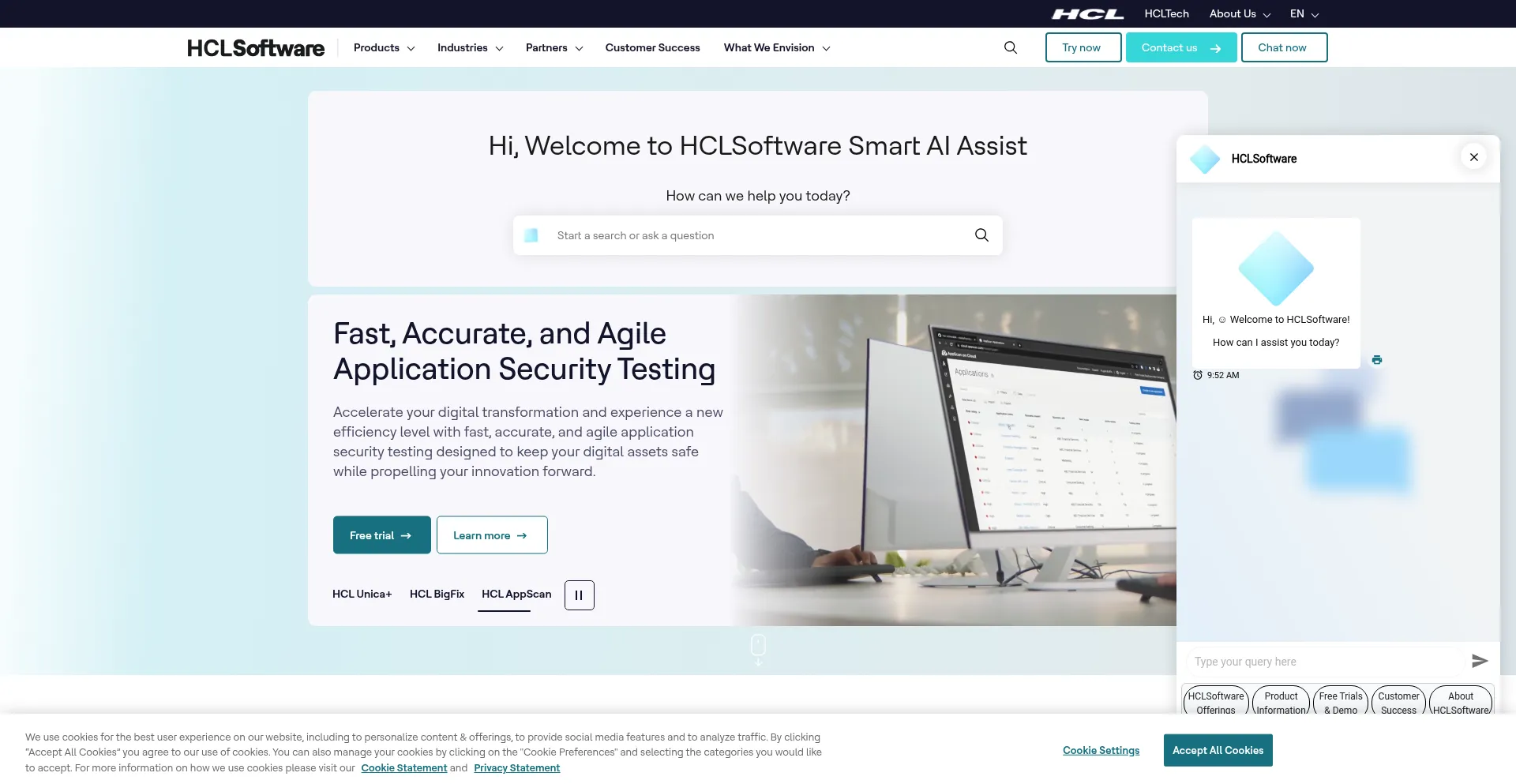Click the HCLSoftware main logo

click(x=255, y=48)
